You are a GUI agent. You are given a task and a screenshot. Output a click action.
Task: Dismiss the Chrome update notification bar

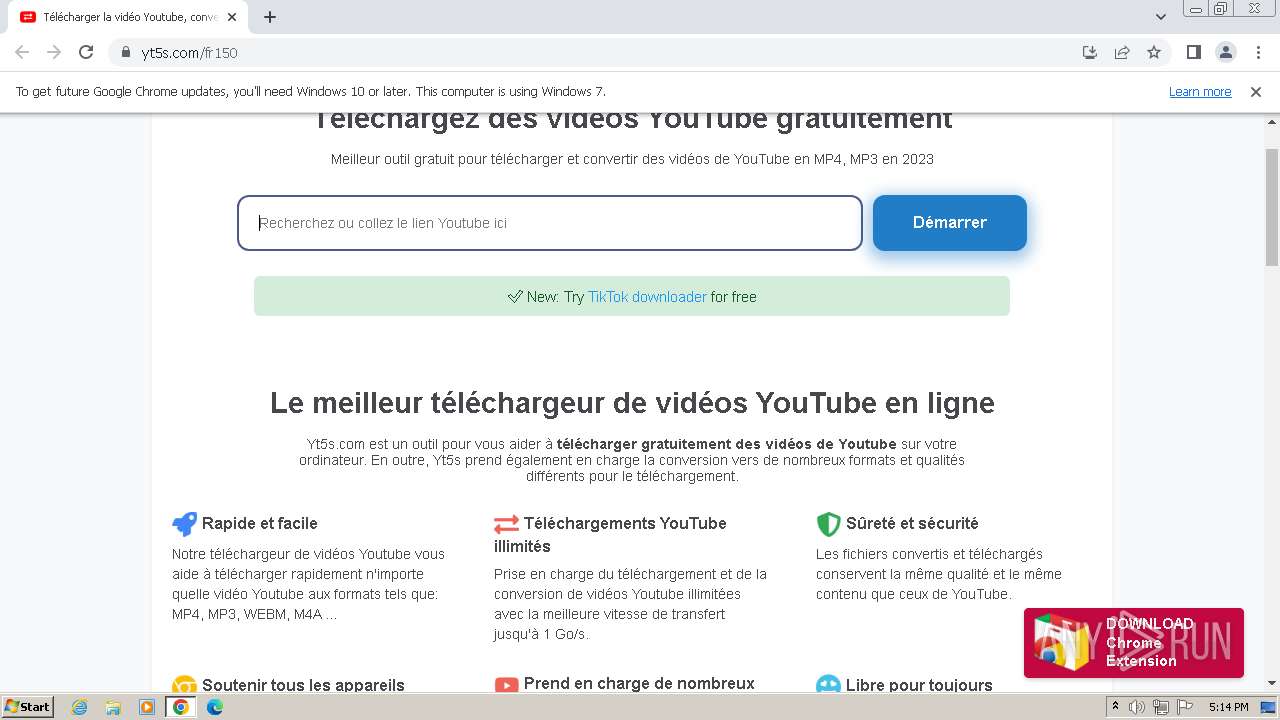tap(1256, 91)
